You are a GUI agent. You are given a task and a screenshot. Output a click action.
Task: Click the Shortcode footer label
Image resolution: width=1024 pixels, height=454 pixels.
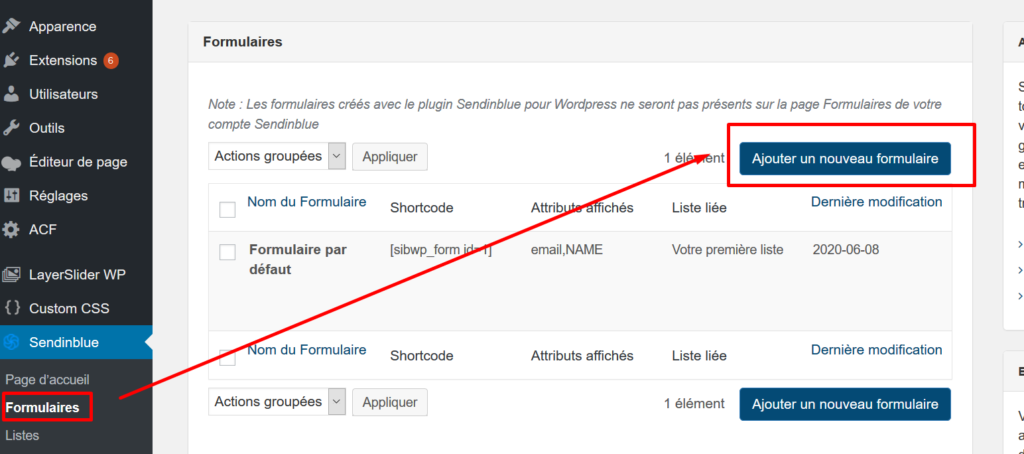coord(421,356)
